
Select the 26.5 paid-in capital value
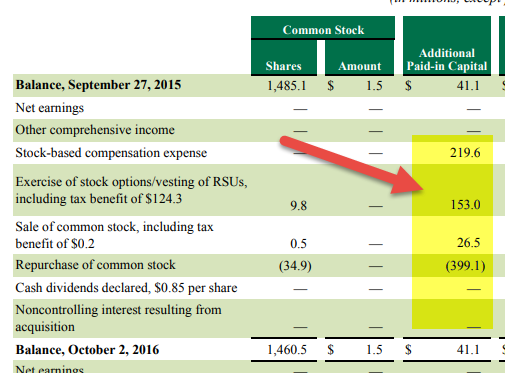[x=468, y=243]
